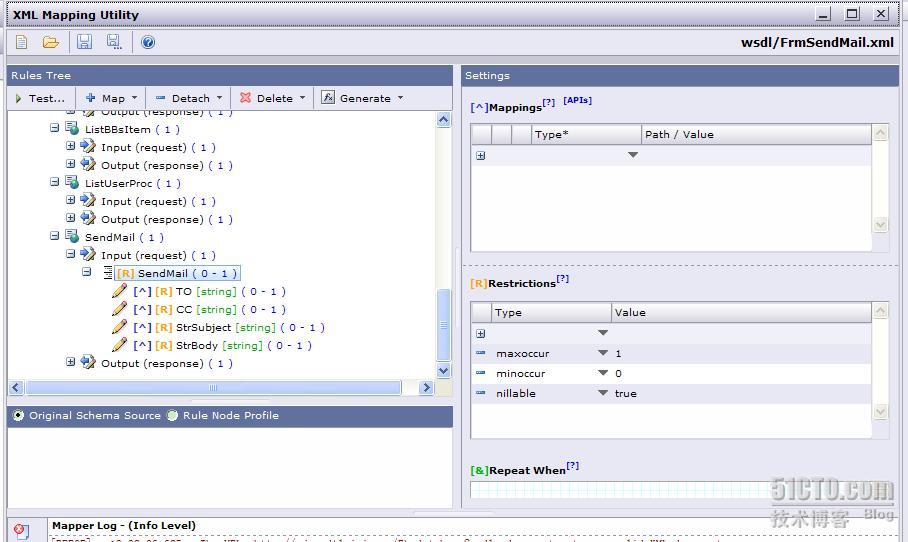Add a mapping row with the plus icon
Image resolution: width=908 pixels, height=542 pixels.
click(481, 155)
